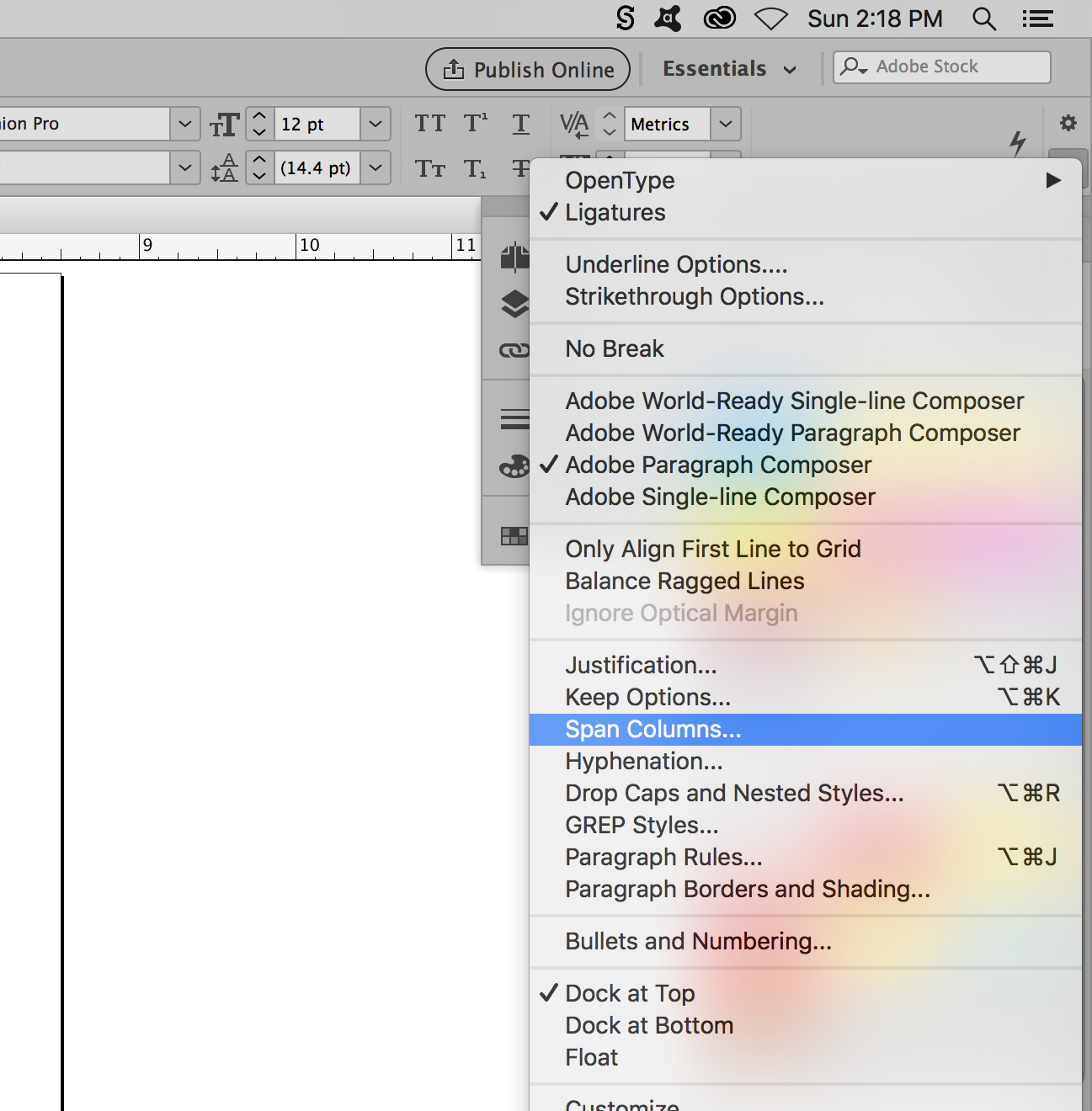Click the Adobe Stock search field

(x=942, y=66)
